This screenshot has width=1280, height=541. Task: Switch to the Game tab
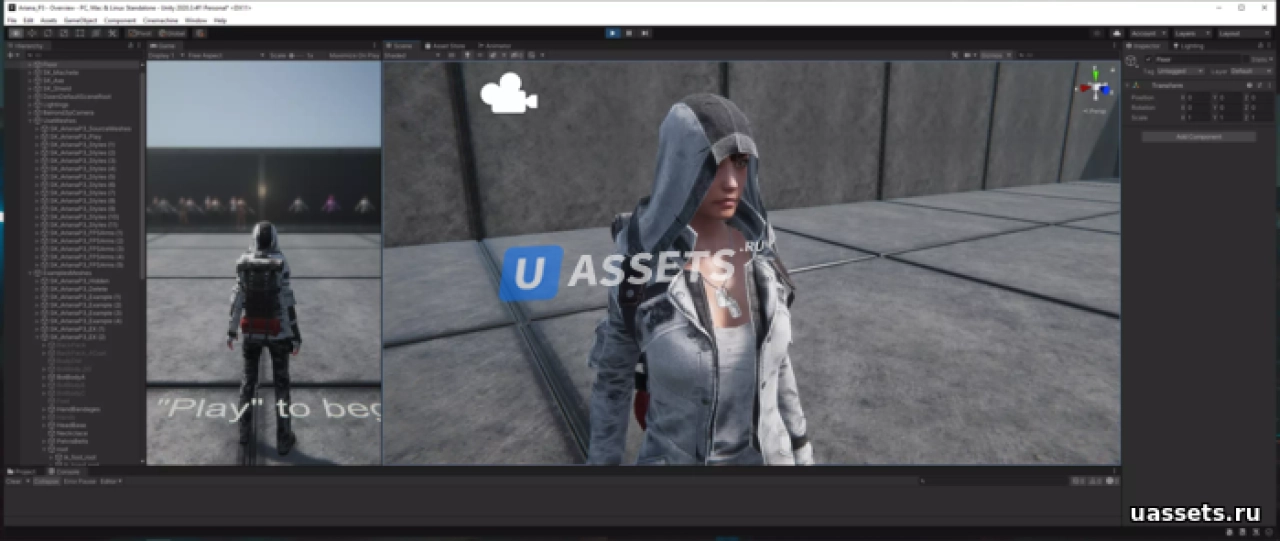(163, 46)
